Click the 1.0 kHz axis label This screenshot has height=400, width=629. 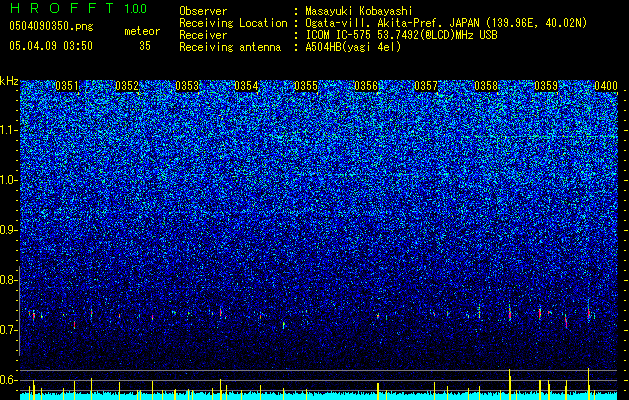pos(9,180)
